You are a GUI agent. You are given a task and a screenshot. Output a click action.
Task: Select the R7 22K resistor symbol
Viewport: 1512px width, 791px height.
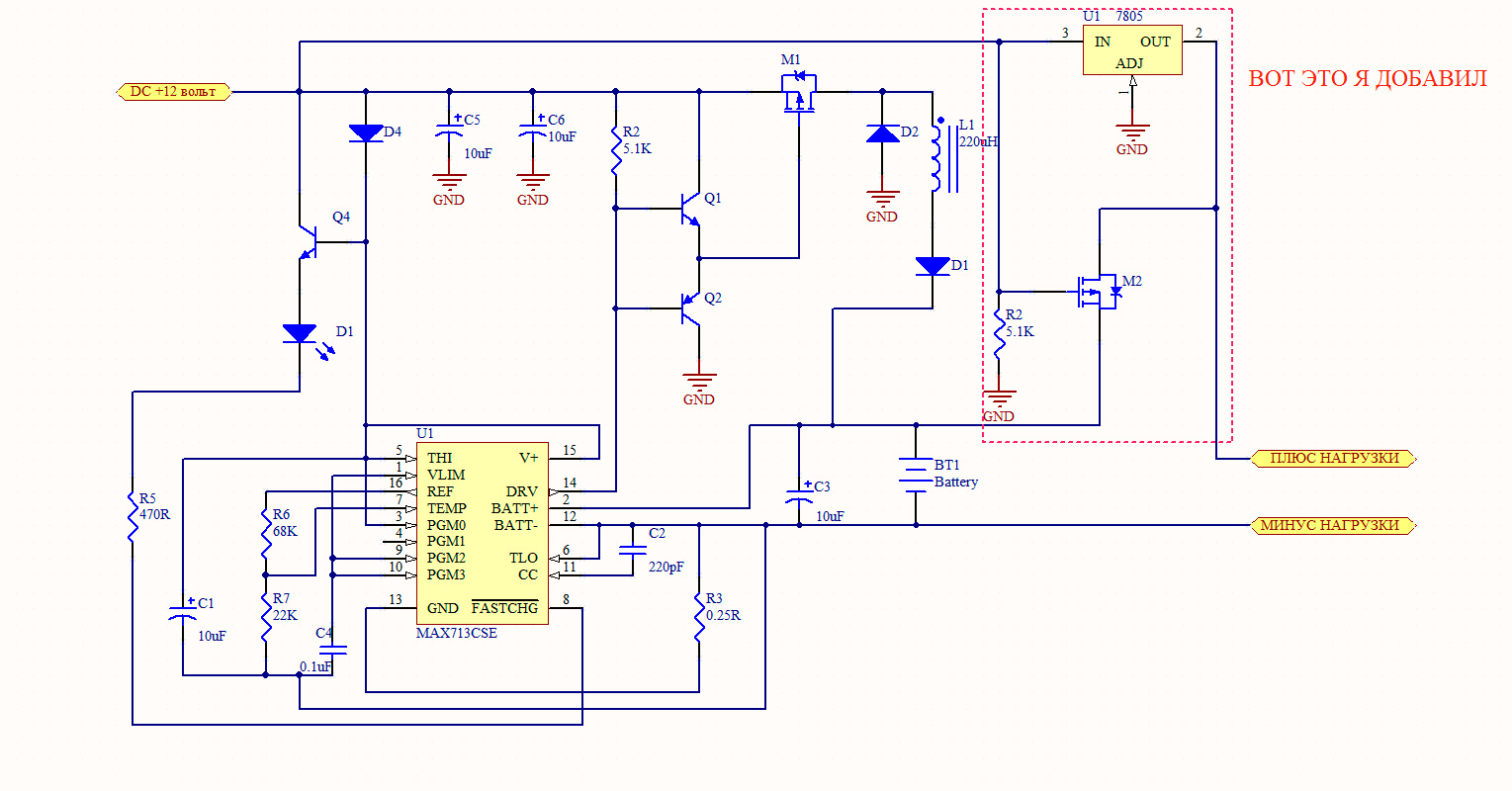click(266, 616)
